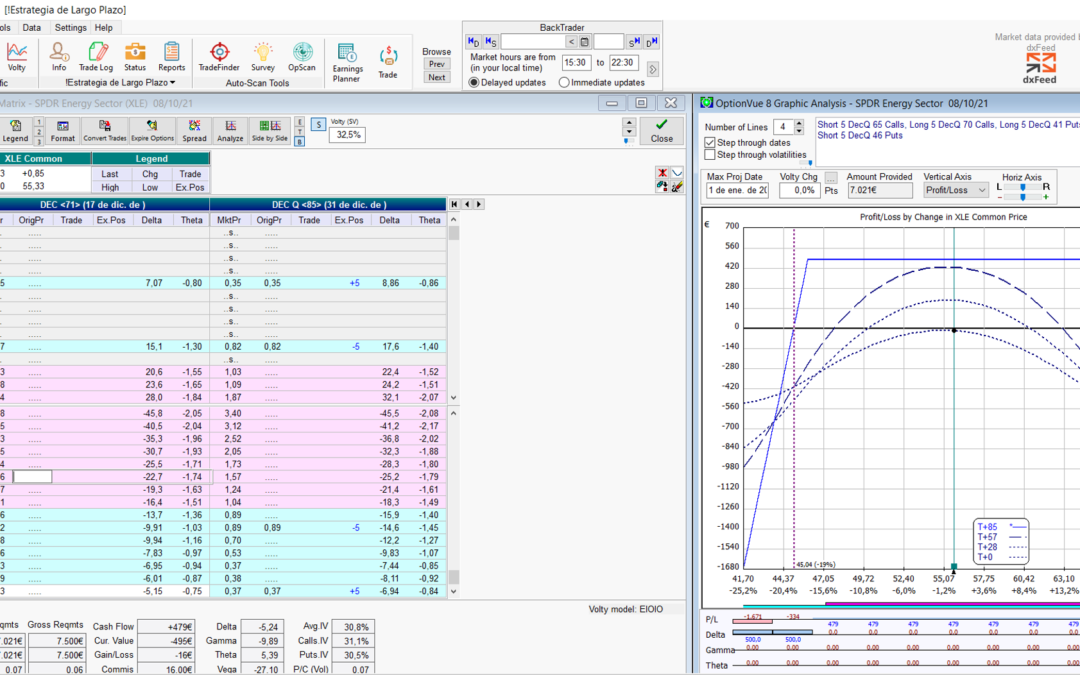Screen dimensions: 1080x675
Task: Step BackTrader back one day
Action: (473, 42)
